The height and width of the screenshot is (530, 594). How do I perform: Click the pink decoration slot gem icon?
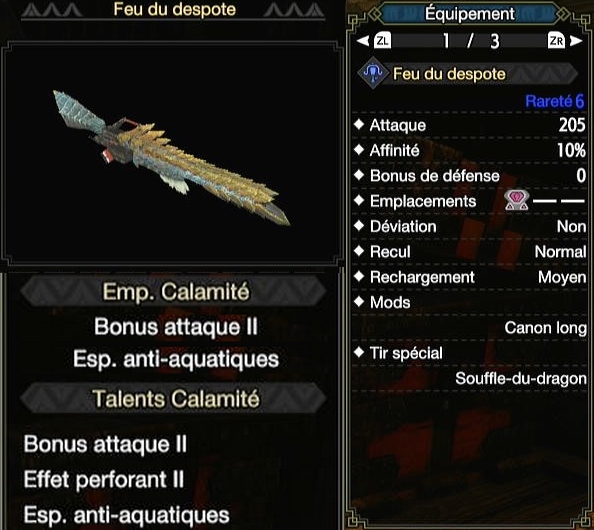point(517,201)
